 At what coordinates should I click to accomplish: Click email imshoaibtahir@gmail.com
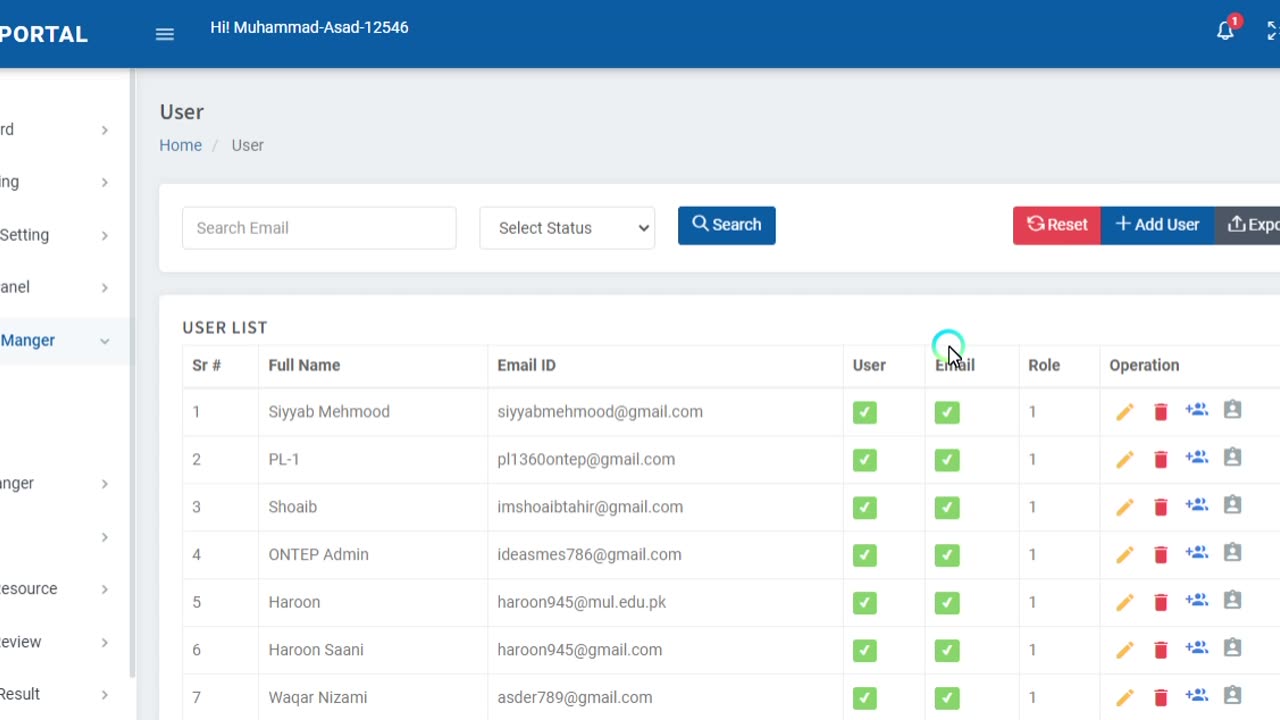[x=590, y=507]
